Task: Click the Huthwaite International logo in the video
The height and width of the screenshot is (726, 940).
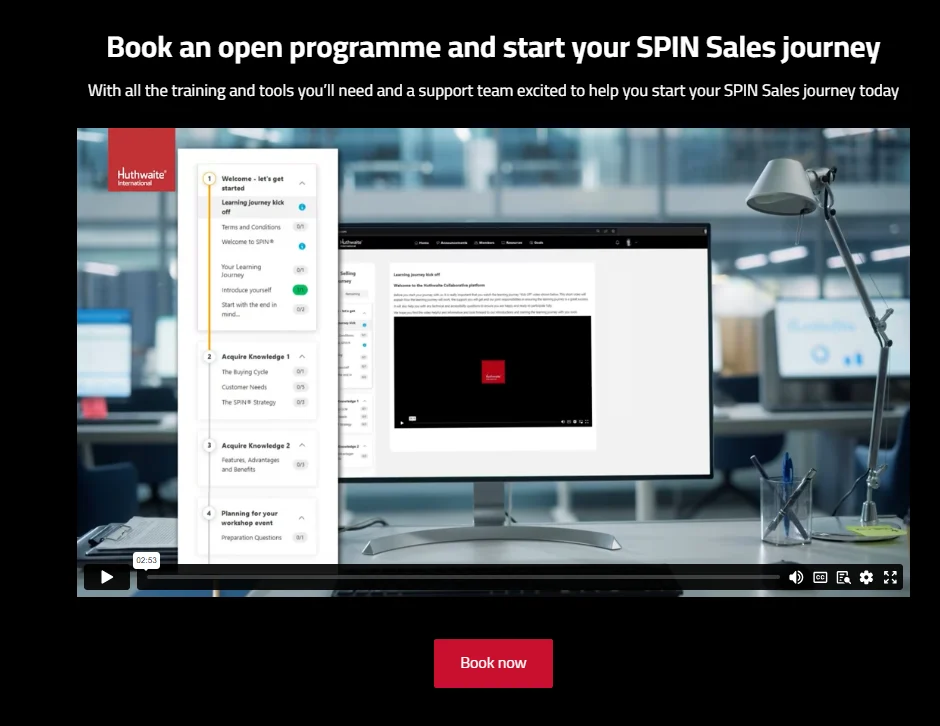Action: [141, 160]
